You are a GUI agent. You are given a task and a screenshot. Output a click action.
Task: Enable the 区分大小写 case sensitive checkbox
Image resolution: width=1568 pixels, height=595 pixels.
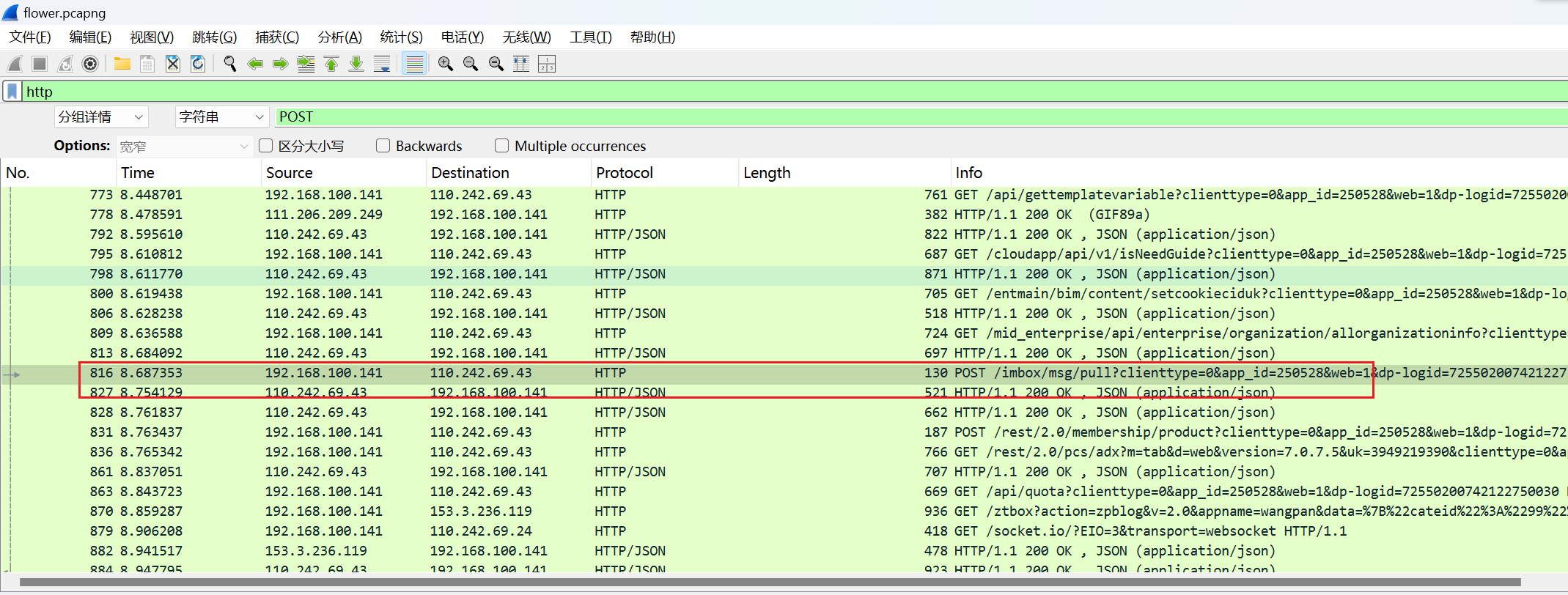click(x=266, y=146)
